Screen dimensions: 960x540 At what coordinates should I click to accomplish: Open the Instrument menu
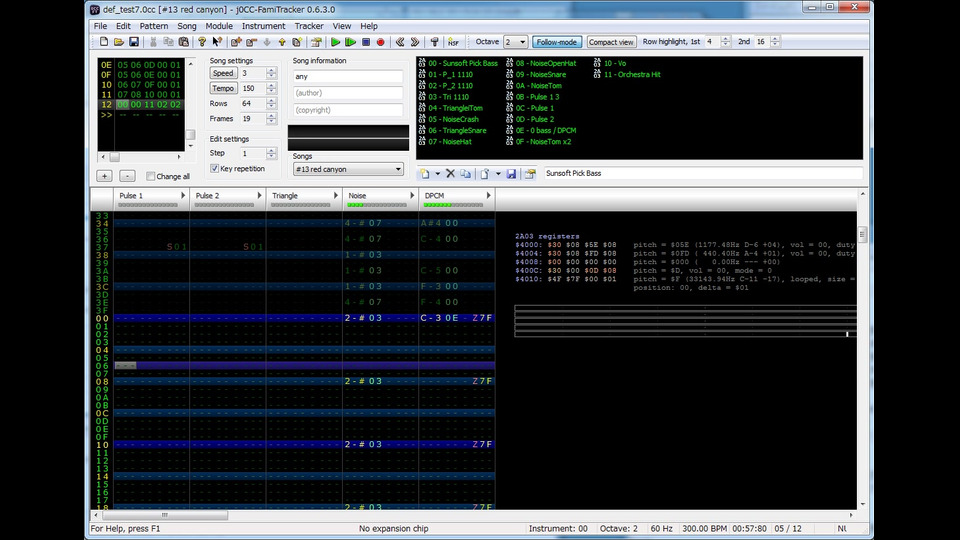coord(263,26)
